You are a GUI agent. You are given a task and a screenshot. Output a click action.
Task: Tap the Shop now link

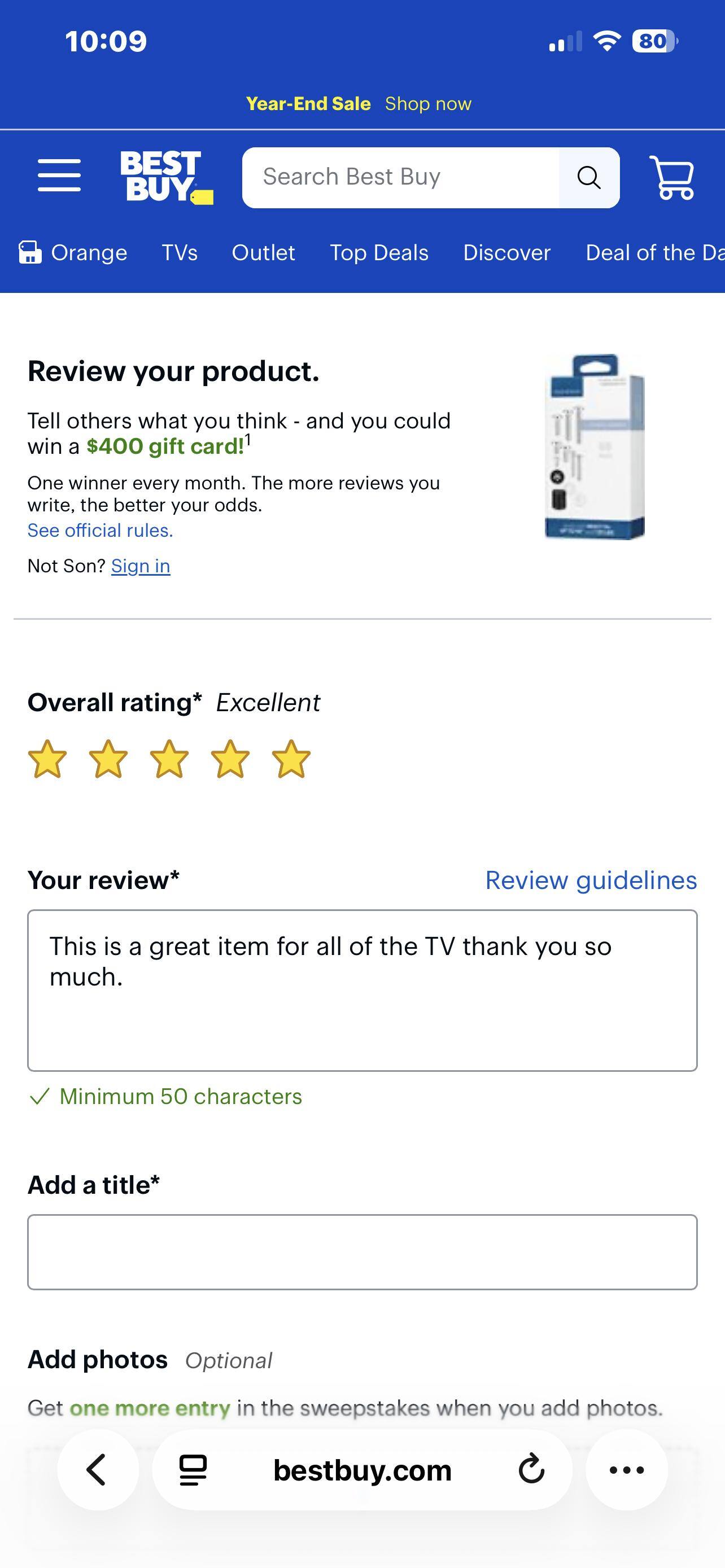click(x=428, y=103)
